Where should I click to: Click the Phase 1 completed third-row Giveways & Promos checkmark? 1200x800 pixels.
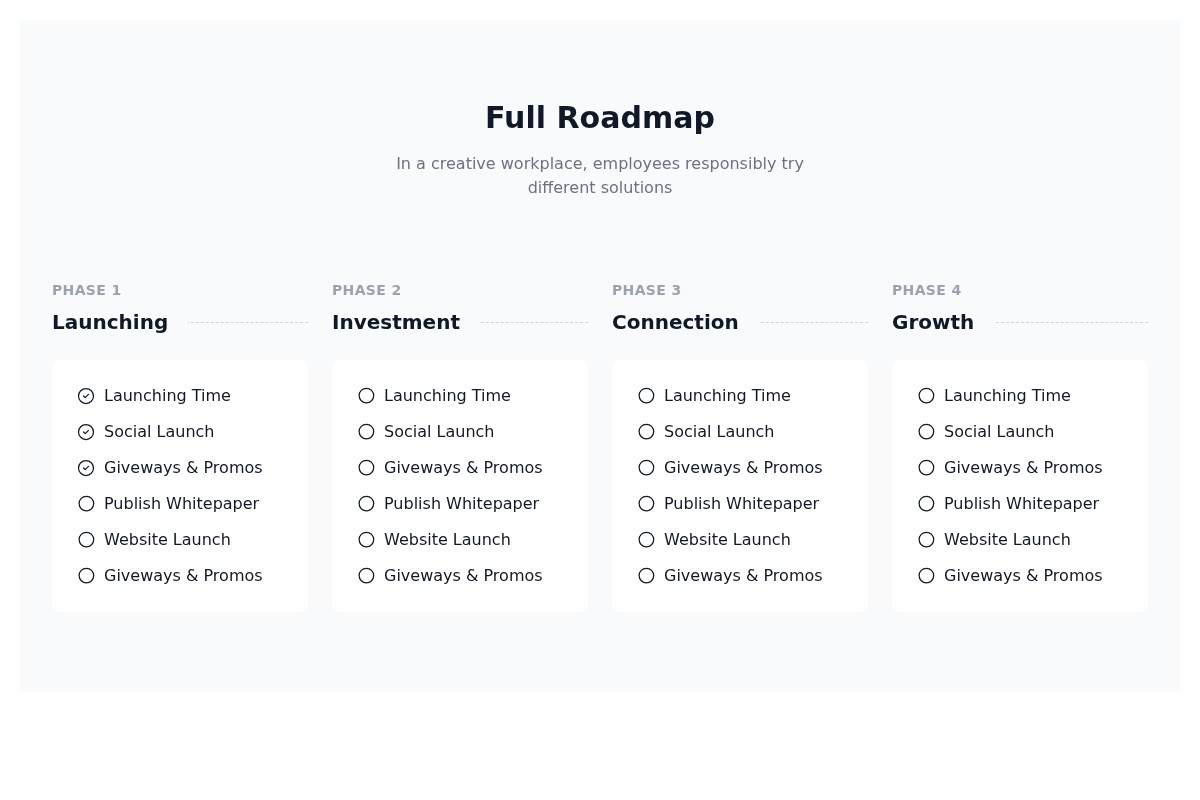(86, 468)
